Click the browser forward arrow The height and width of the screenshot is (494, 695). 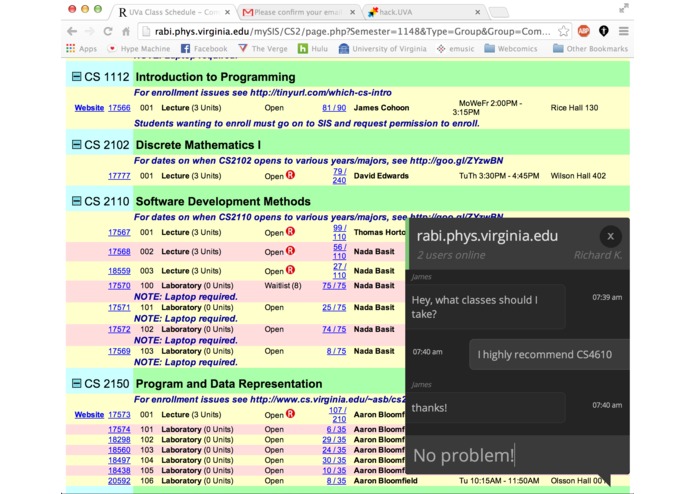coord(90,31)
